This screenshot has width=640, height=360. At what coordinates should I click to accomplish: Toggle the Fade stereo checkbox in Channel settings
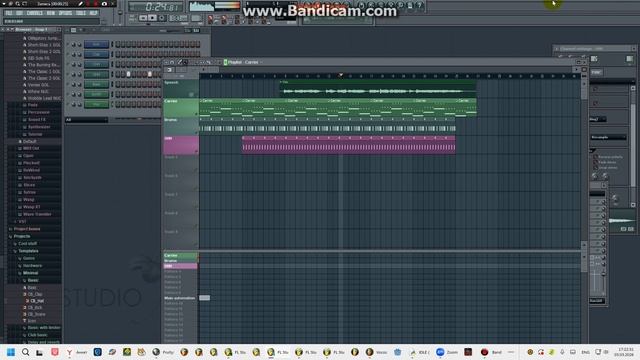[596, 162]
